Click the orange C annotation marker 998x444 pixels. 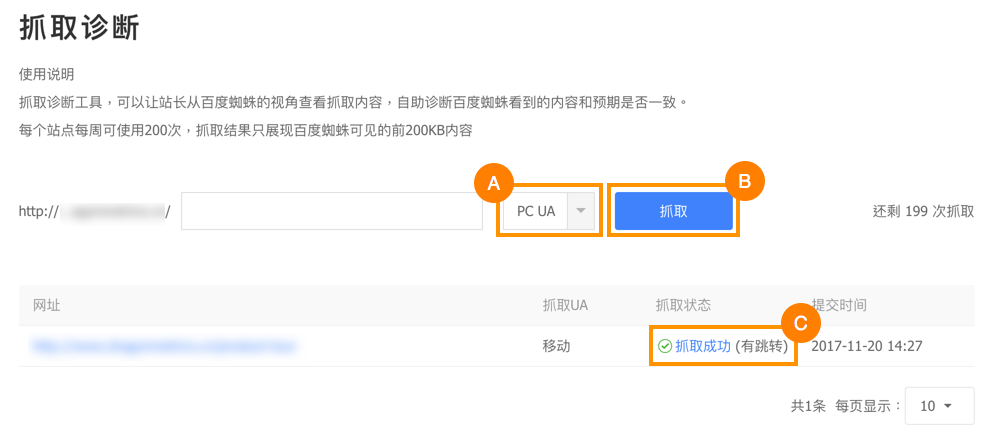click(x=800, y=323)
